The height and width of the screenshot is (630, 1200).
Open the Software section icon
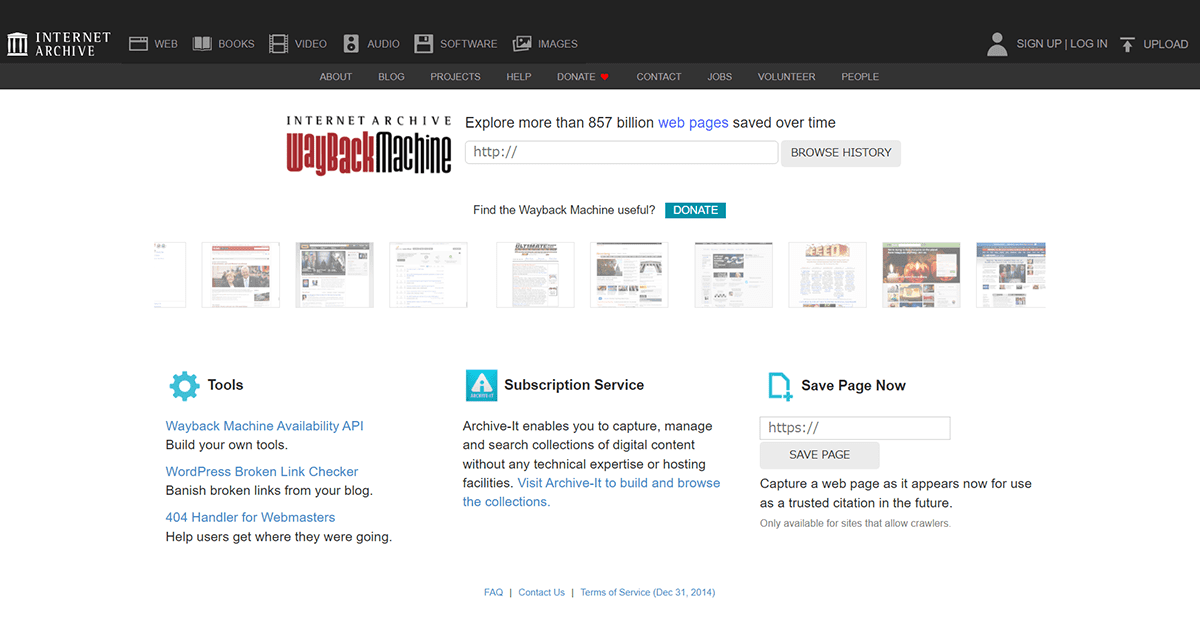coord(423,44)
